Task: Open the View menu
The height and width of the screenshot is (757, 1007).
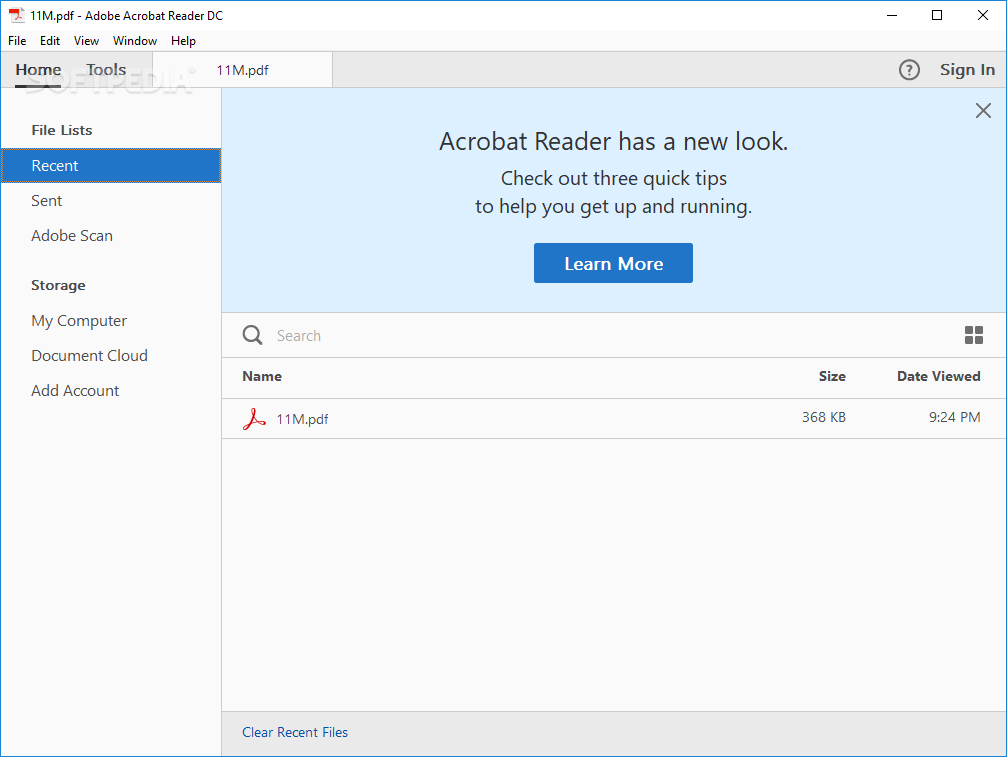Action: (86, 41)
